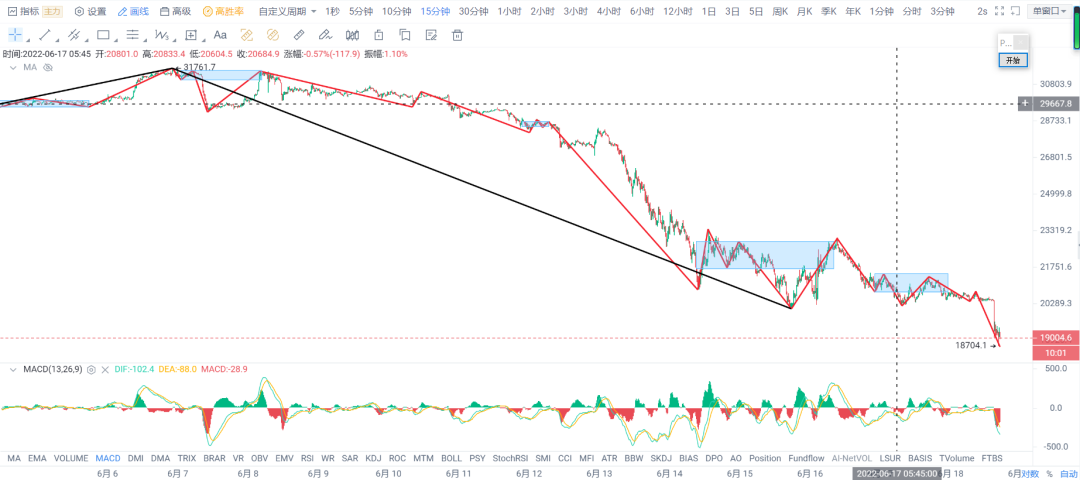Select the crosshair cursor tool
The height and width of the screenshot is (480, 1080).
pos(14,34)
